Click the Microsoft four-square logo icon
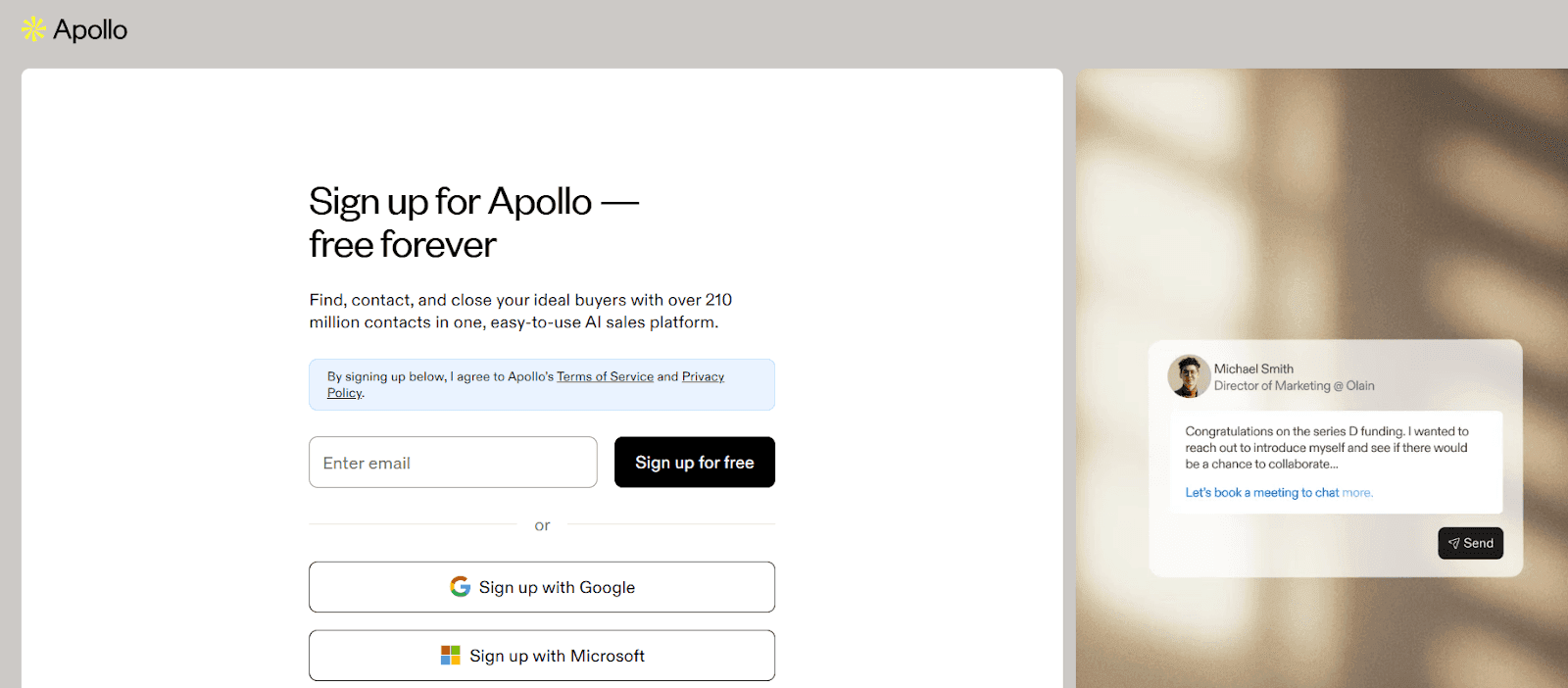The width and height of the screenshot is (1568, 688). coord(450,656)
